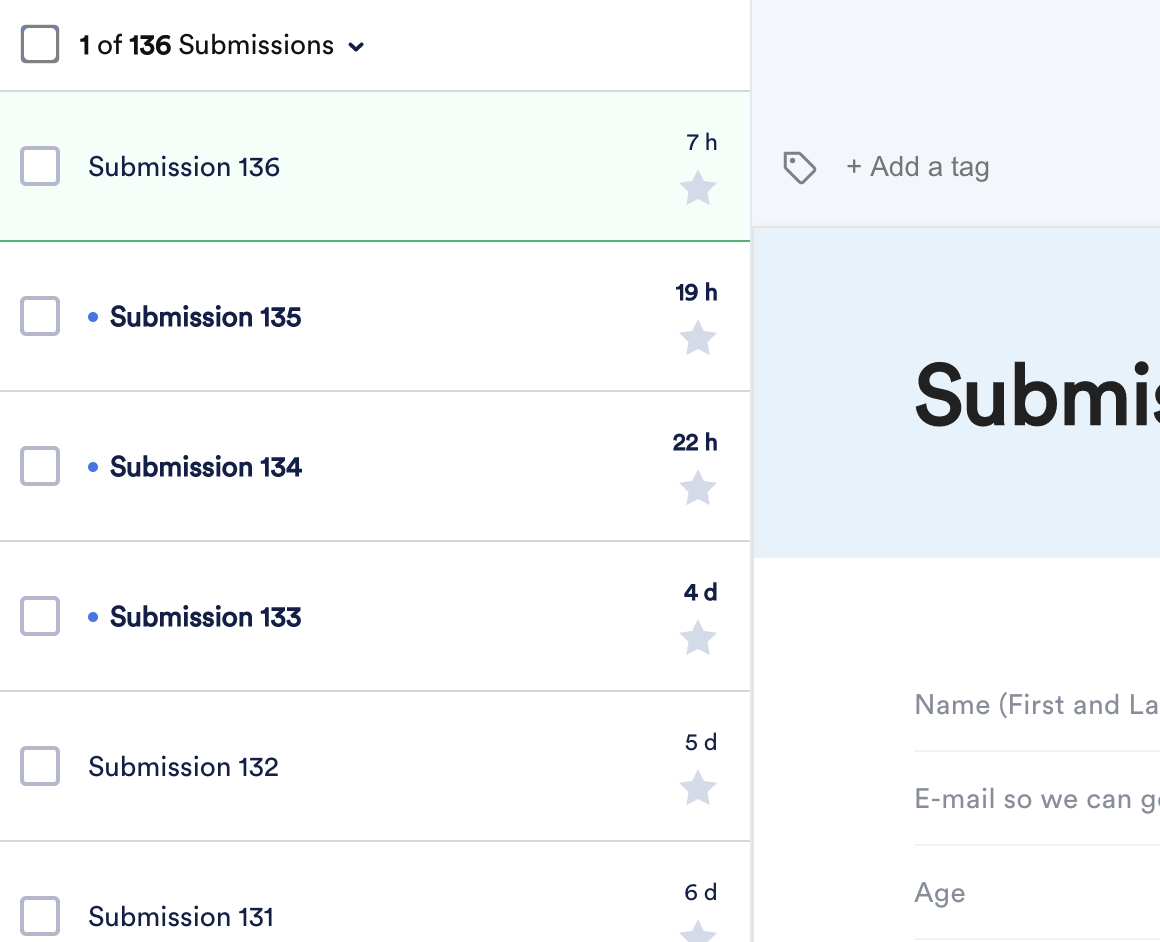Star Submission 133
Viewport: 1160px width, 942px height.
[698, 638]
